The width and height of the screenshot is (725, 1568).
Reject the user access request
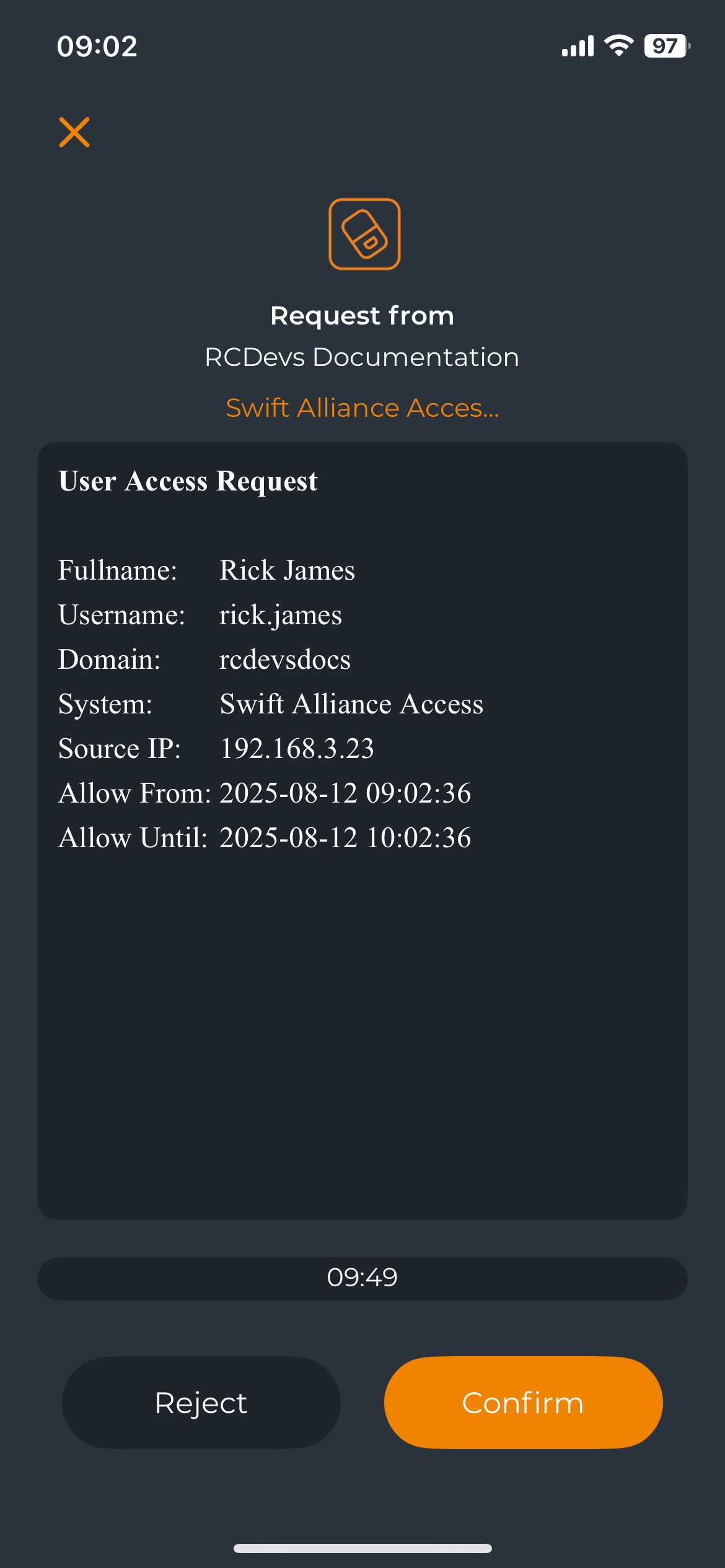pos(201,1403)
